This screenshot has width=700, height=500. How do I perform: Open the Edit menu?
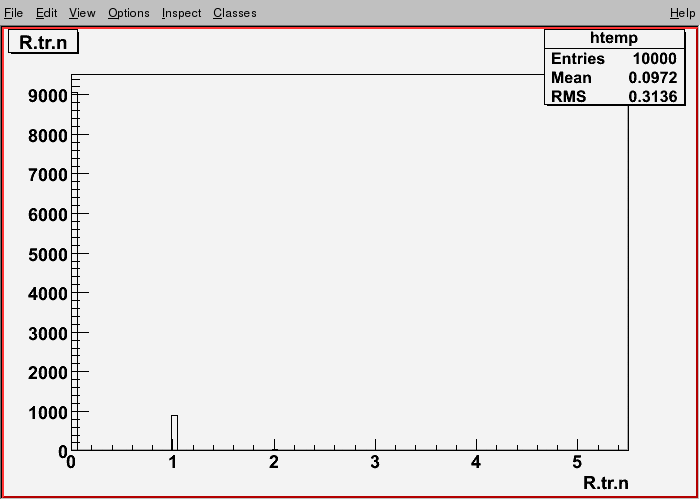46,13
